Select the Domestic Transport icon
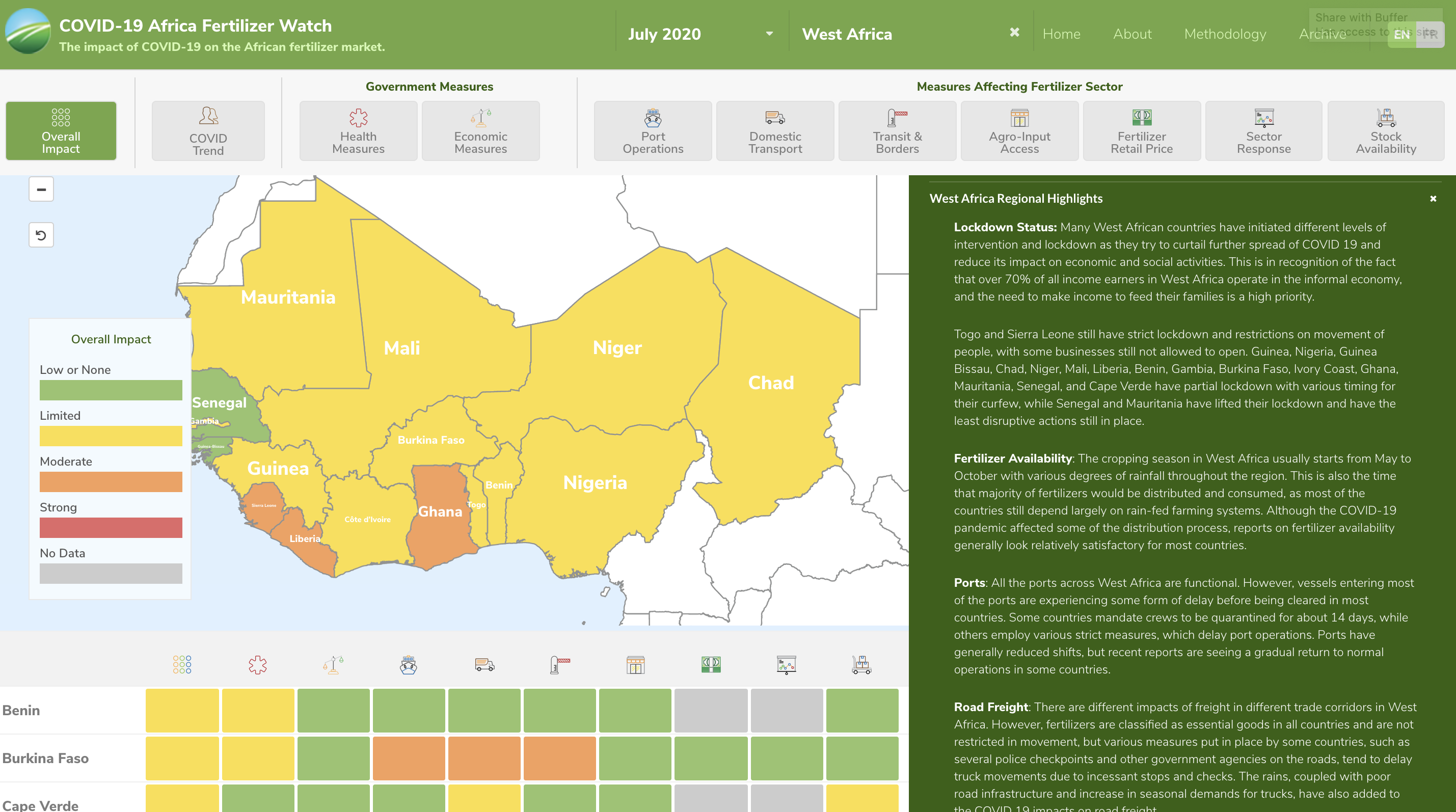 [x=774, y=130]
